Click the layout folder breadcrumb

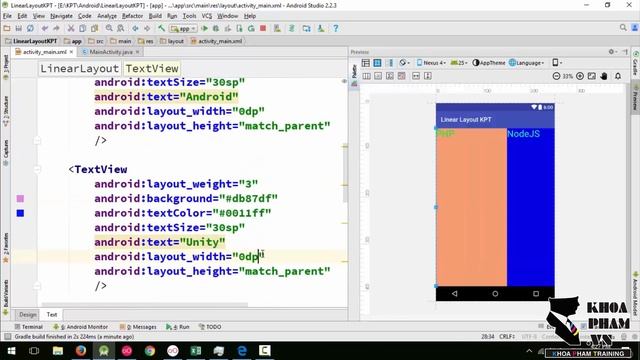[x=172, y=41]
